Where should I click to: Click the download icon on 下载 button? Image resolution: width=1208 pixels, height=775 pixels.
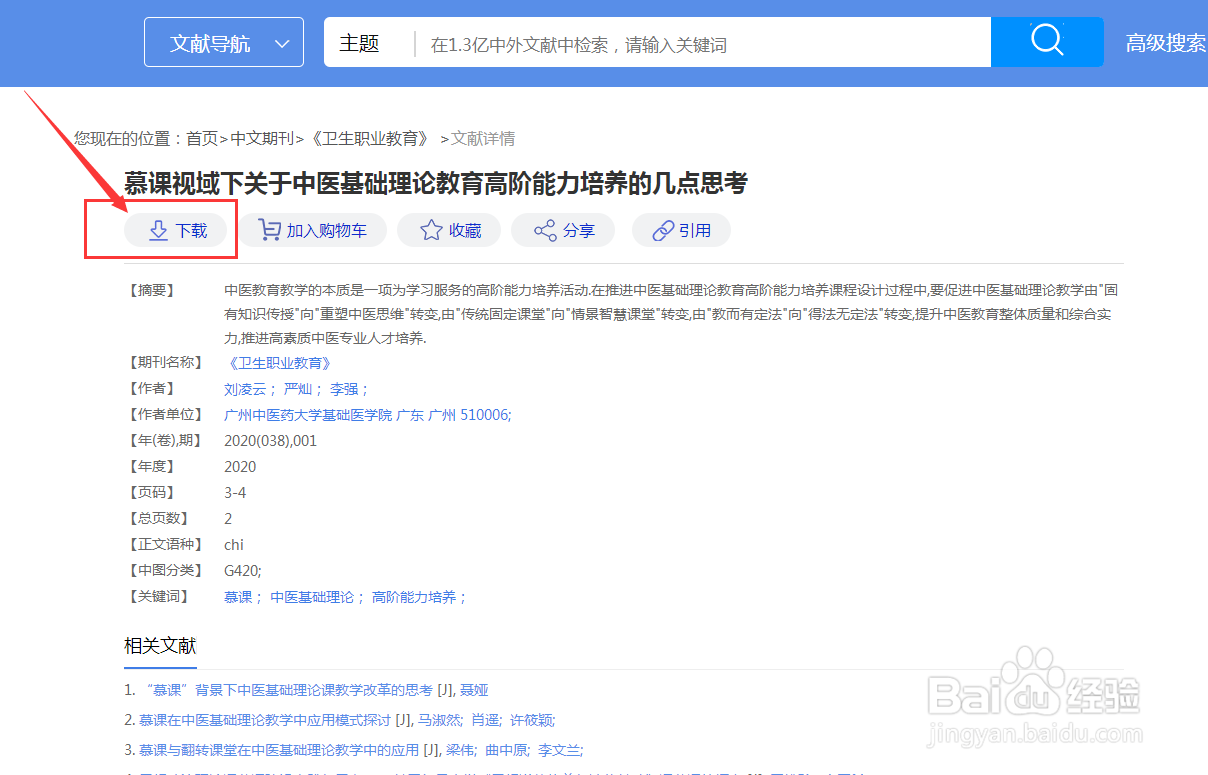click(157, 229)
